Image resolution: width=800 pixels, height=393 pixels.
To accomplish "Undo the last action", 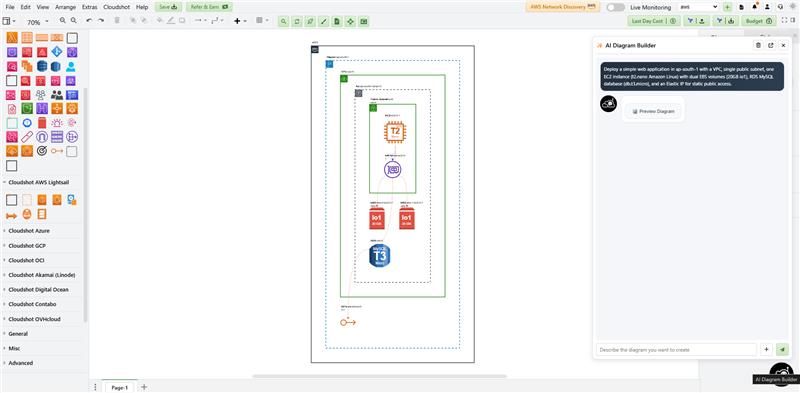I will click(x=89, y=20).
